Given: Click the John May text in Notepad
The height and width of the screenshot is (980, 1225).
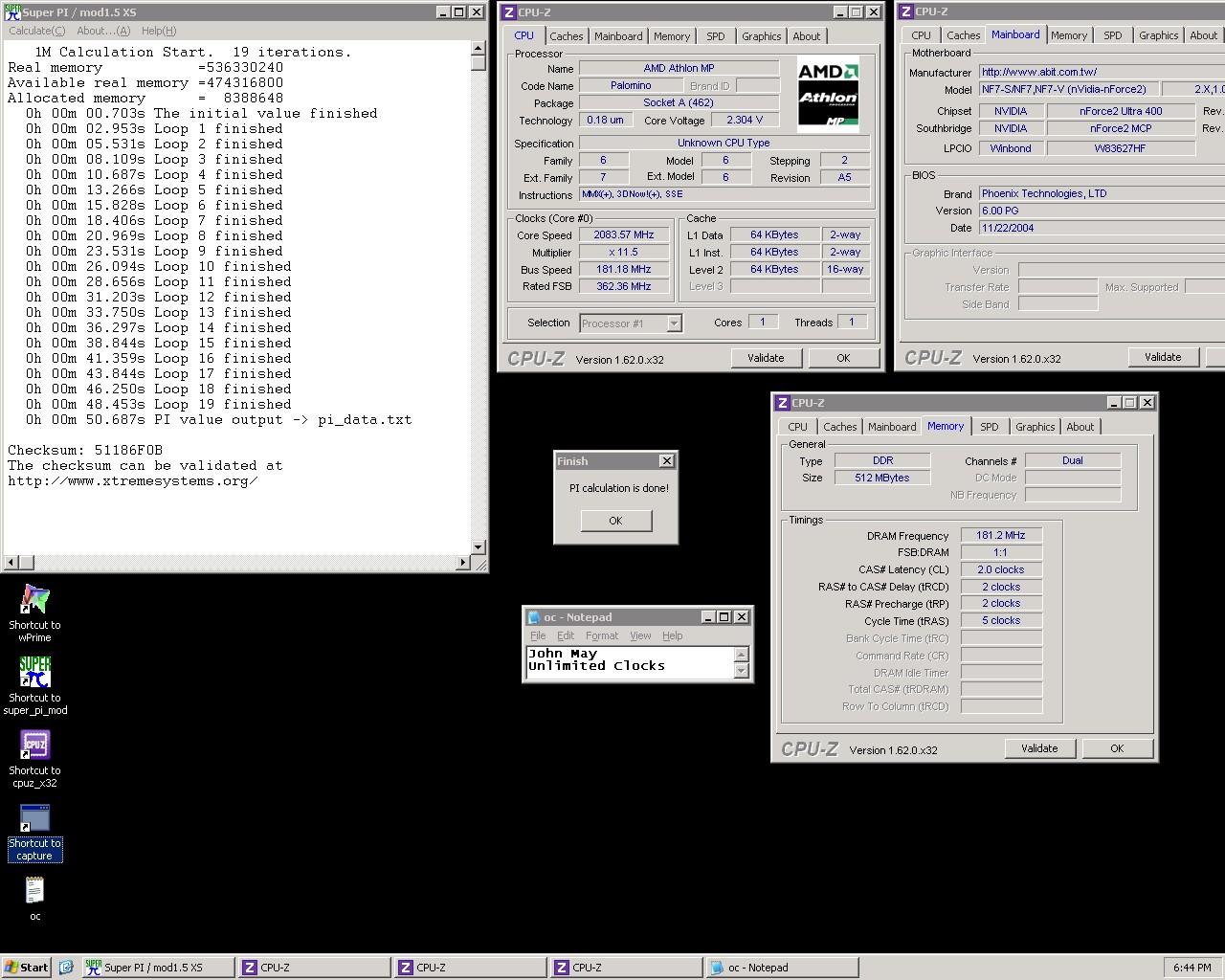Looking at the screenshot, I should [x=563, y=654].
